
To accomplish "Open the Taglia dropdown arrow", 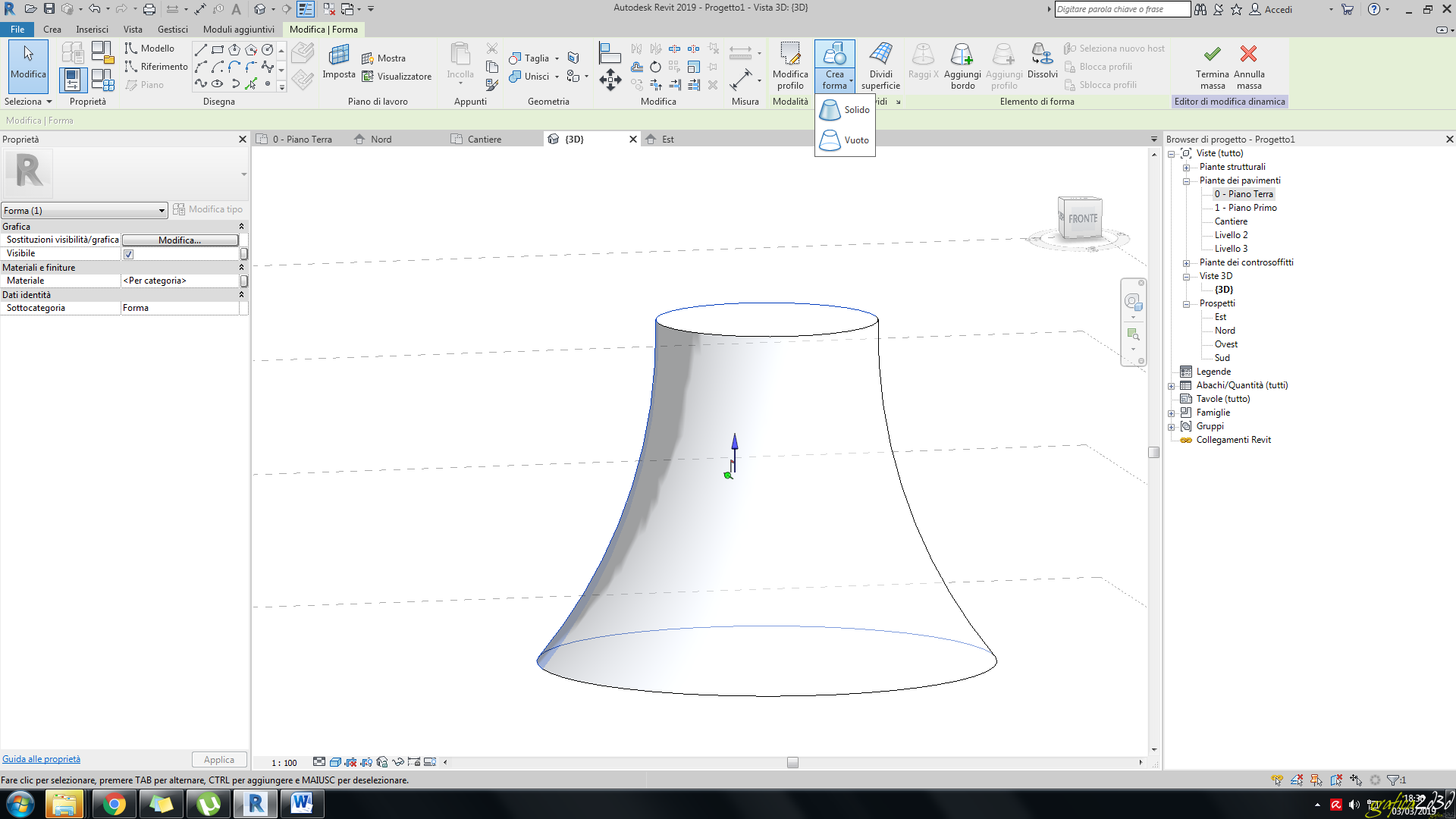I will coord(556,58).
